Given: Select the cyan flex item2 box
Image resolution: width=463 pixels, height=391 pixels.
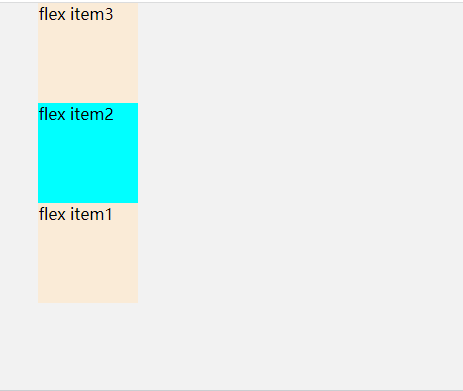Looking at the screenshot, I should tap(88, 153).
